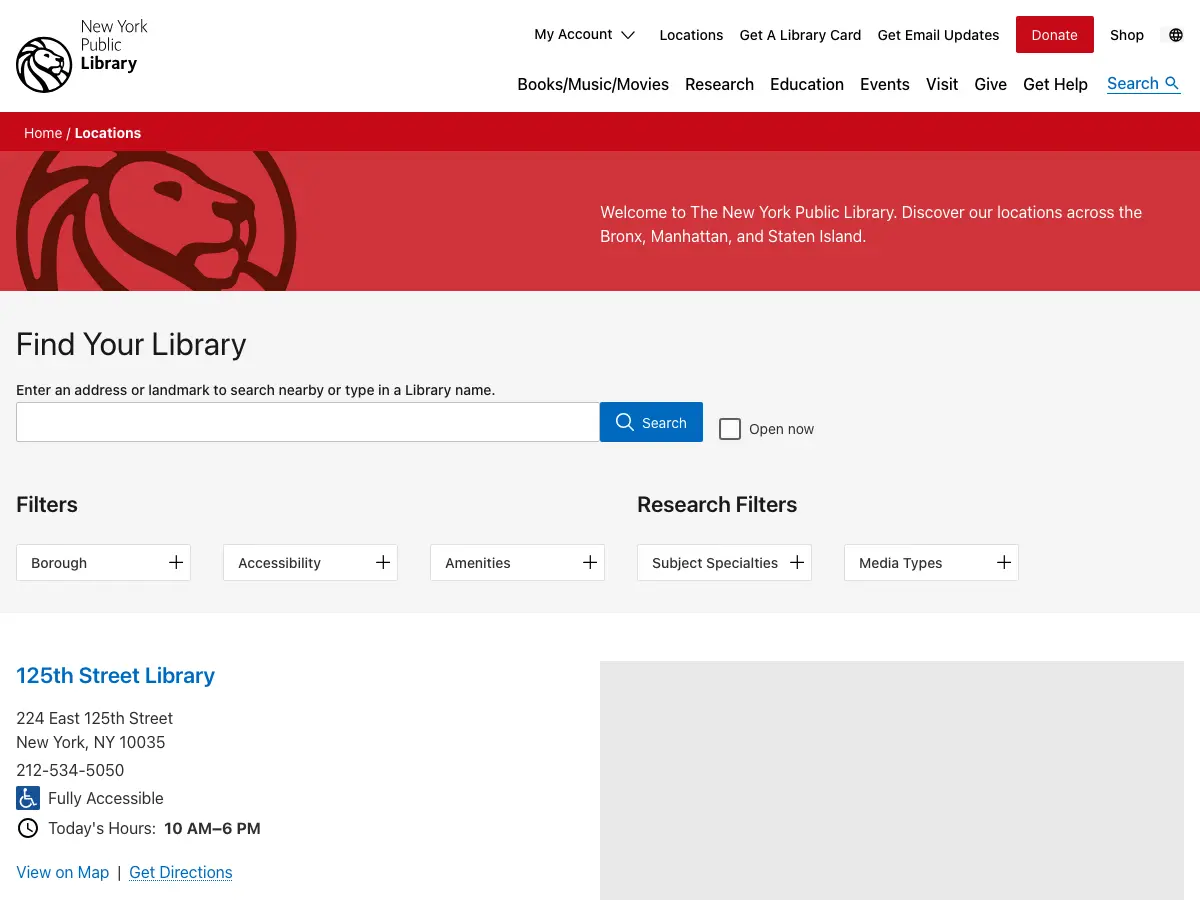Click the red Donate button
This screenshot has height=900, width=1200.
(1055, 35)
